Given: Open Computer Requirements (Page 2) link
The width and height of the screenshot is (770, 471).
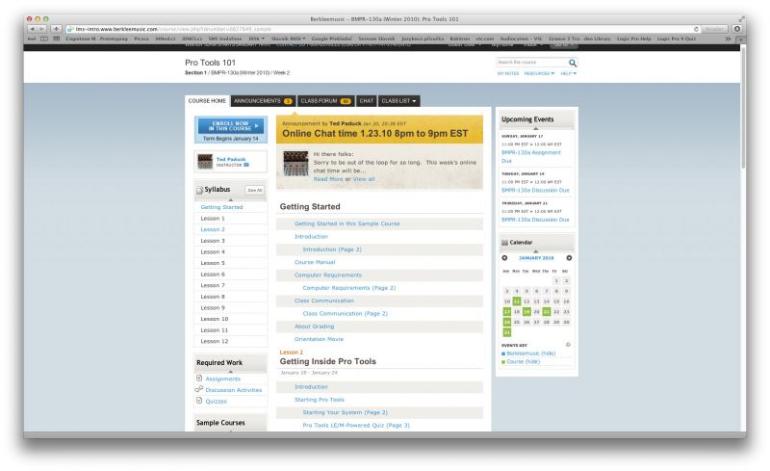Looking at the screenshot, I should coord(349,288).
